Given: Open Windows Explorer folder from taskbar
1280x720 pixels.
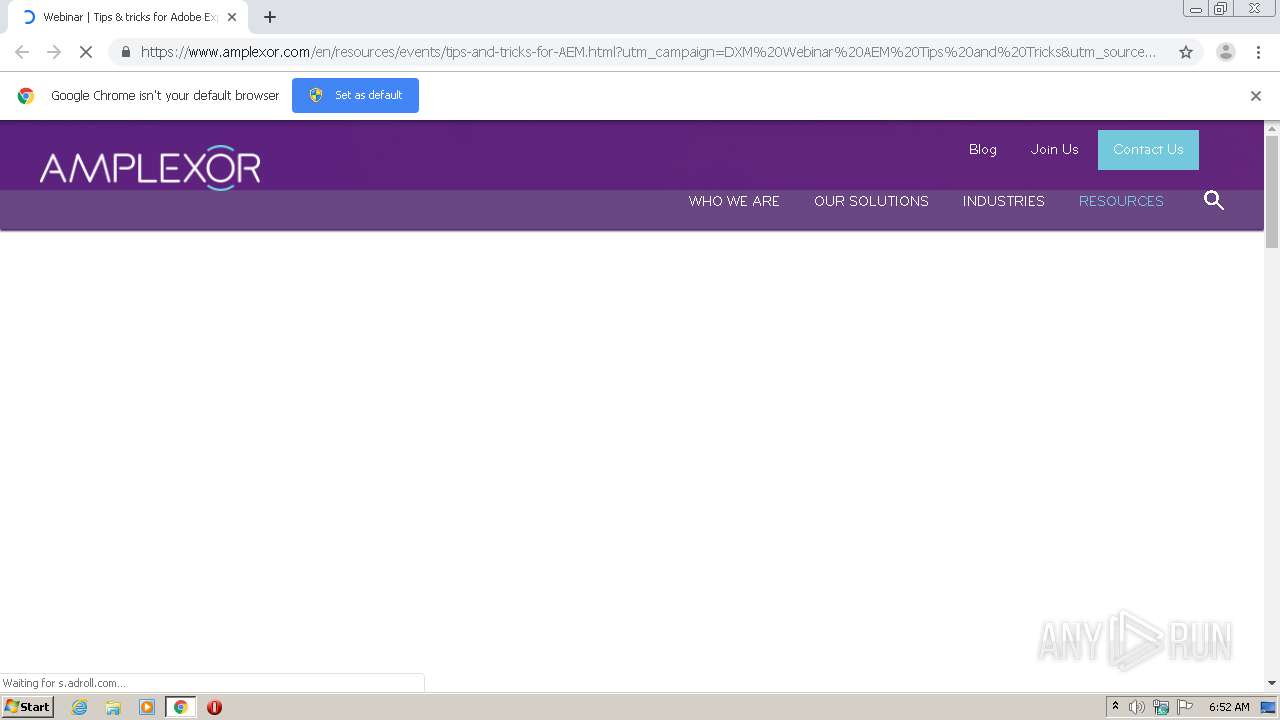Looking at the screenshot, I should click(x=113, y=707).
